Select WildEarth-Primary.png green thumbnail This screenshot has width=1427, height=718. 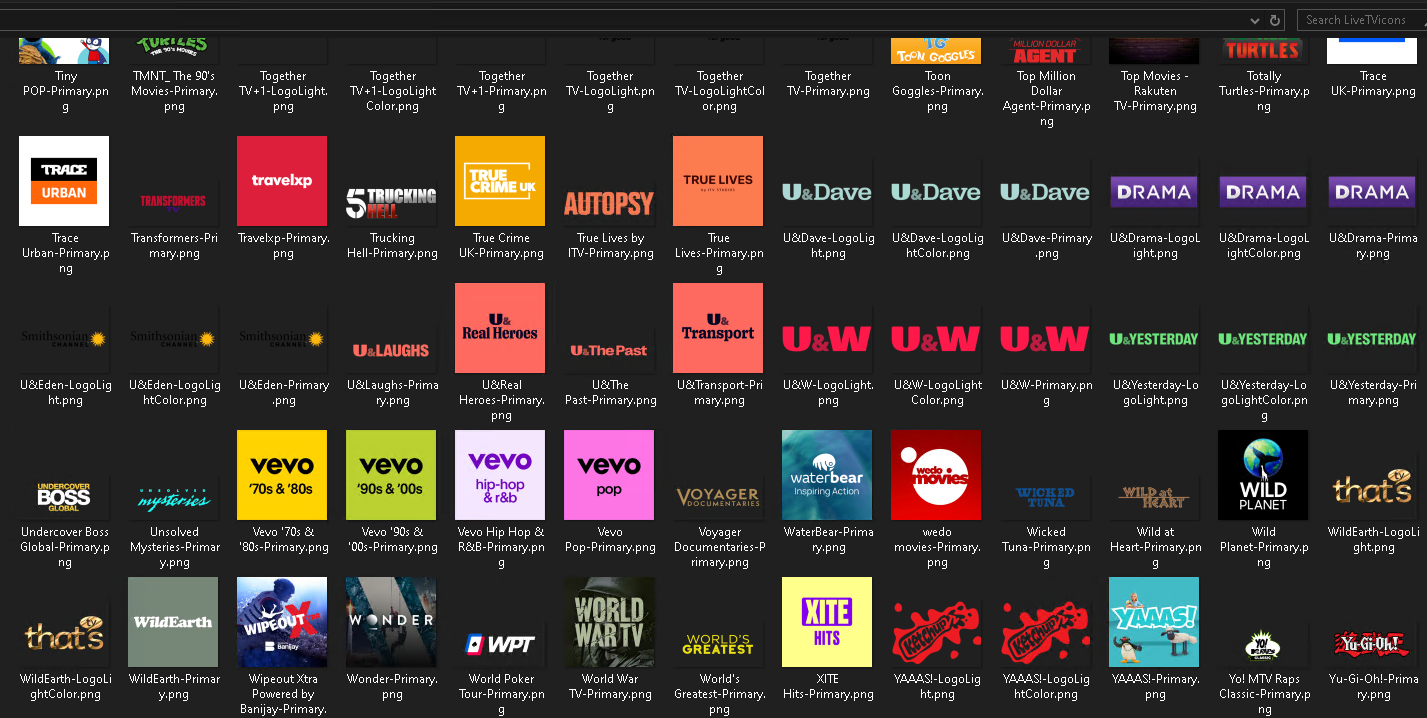(173, 622)
